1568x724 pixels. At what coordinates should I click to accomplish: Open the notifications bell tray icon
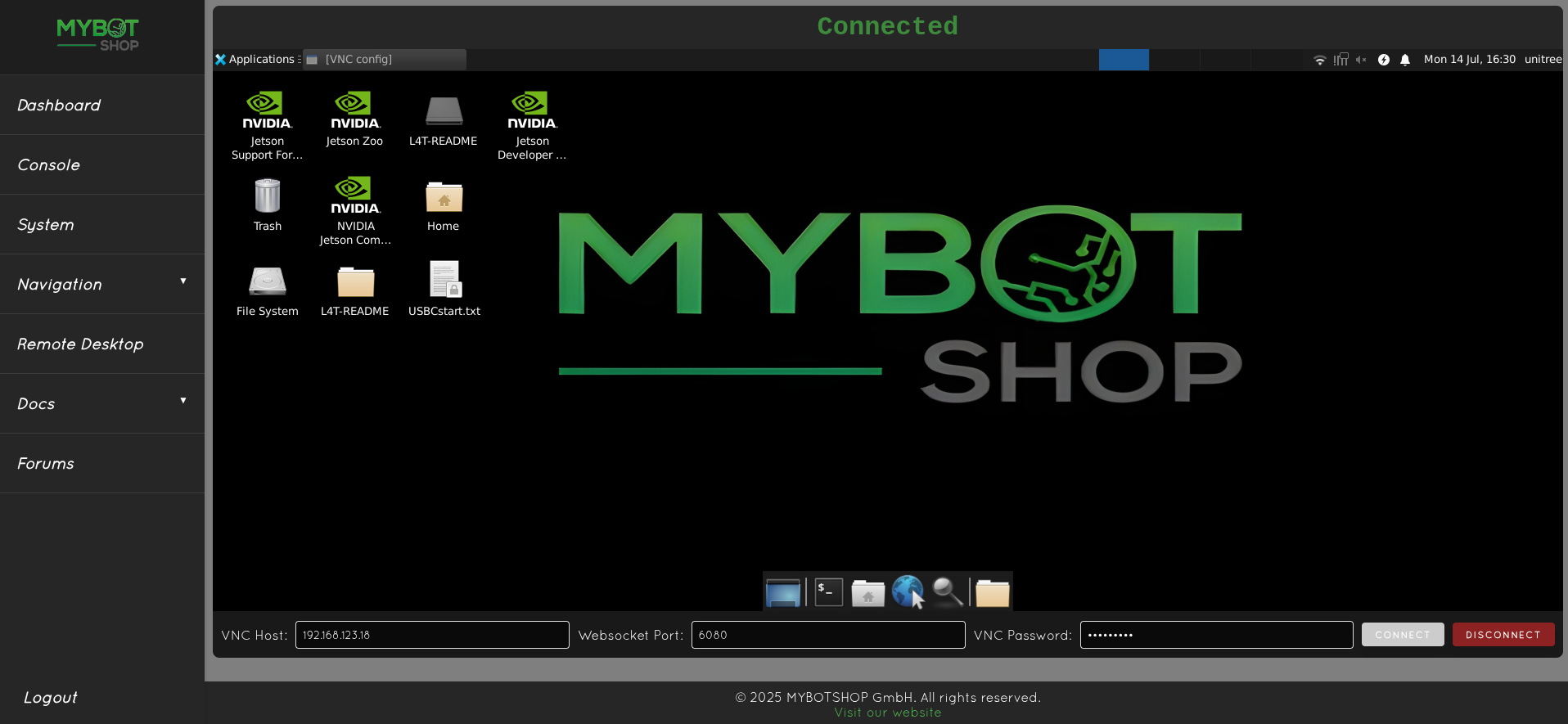pyautogui.click(x=1405, y=60)
